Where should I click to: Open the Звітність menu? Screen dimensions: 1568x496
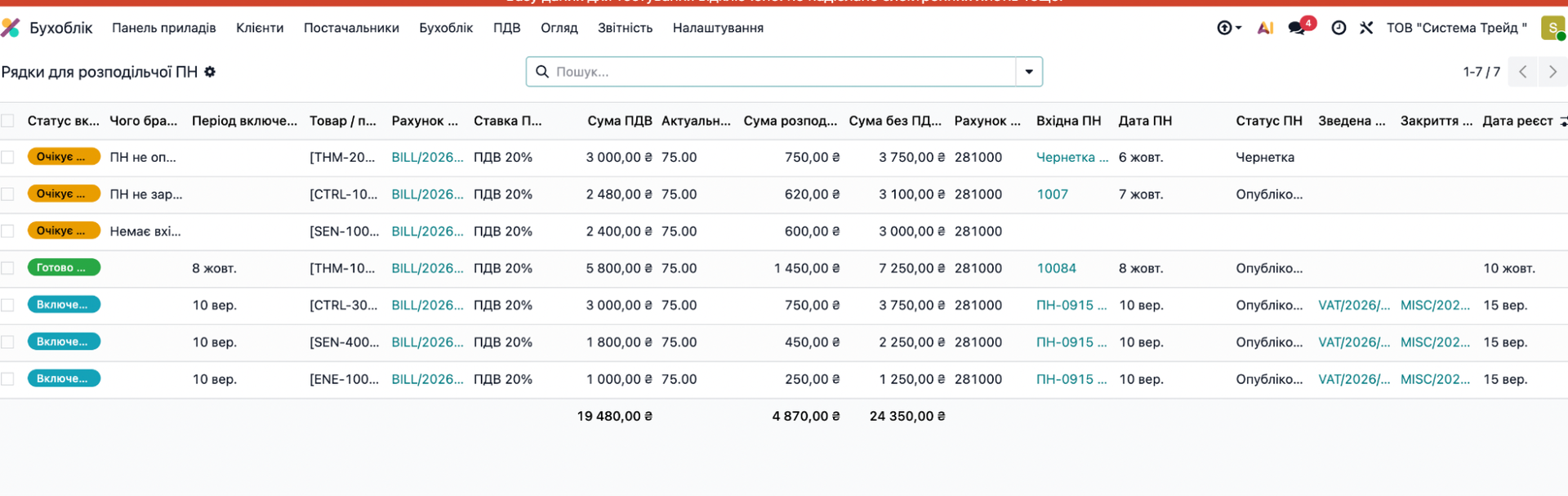click(625, 28)
